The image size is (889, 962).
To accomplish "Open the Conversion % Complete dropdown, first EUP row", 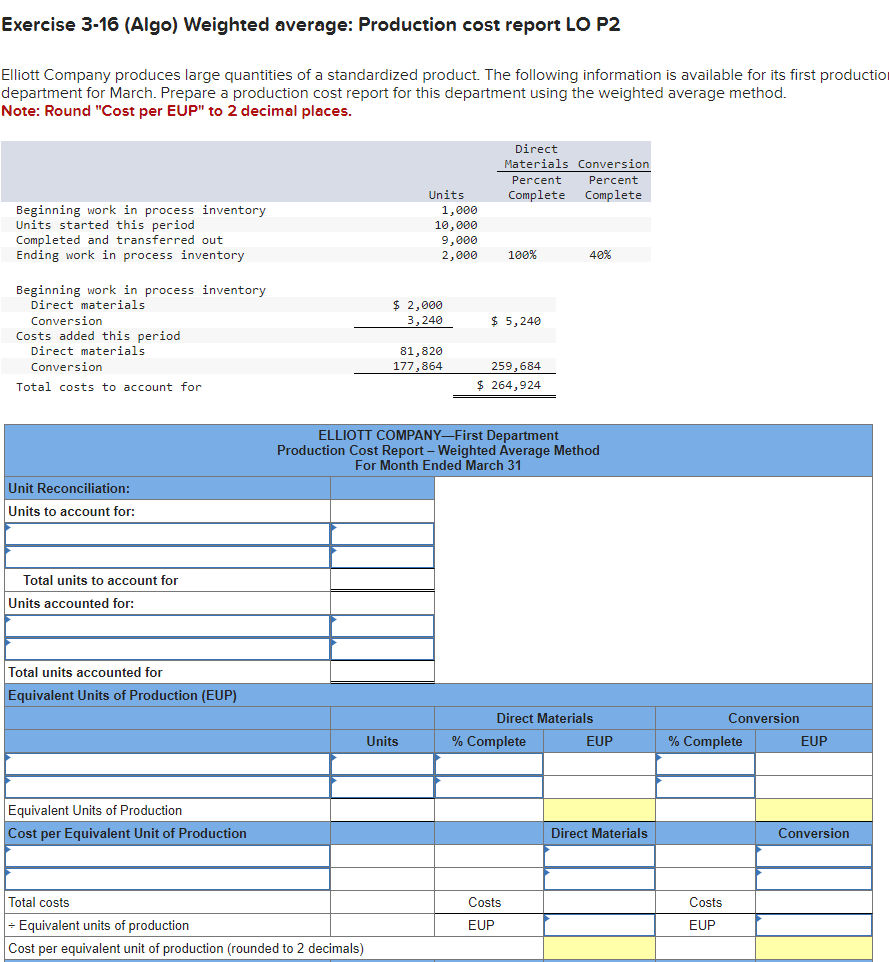I will [x=705, y=763].
